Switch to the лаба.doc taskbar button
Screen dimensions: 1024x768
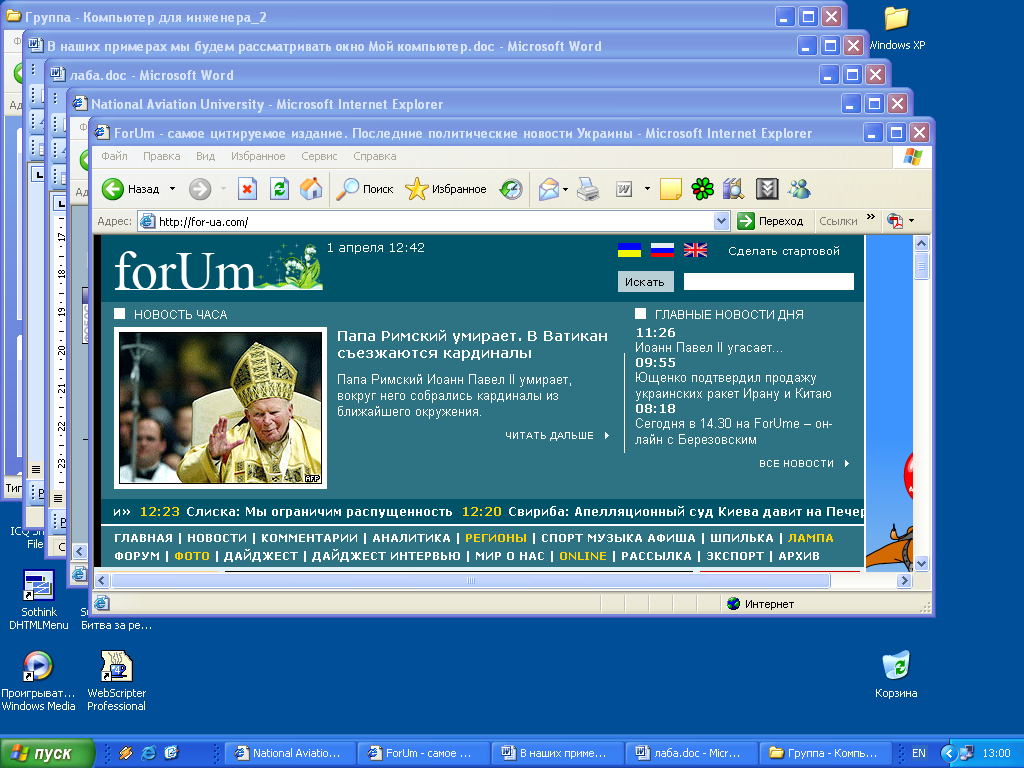point(693,753)
